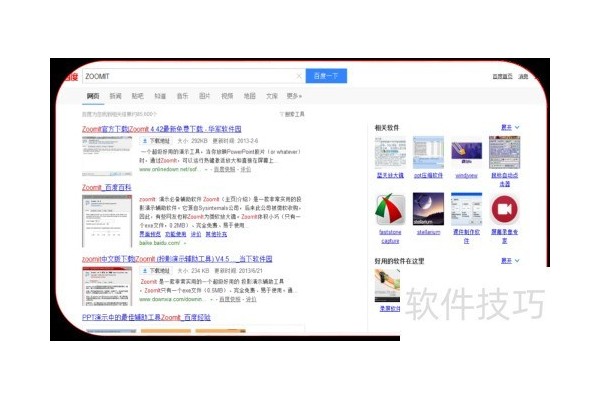The image size is (600, 400).
Task: Switch to the 地图 tab
Action: pos(249,96)
